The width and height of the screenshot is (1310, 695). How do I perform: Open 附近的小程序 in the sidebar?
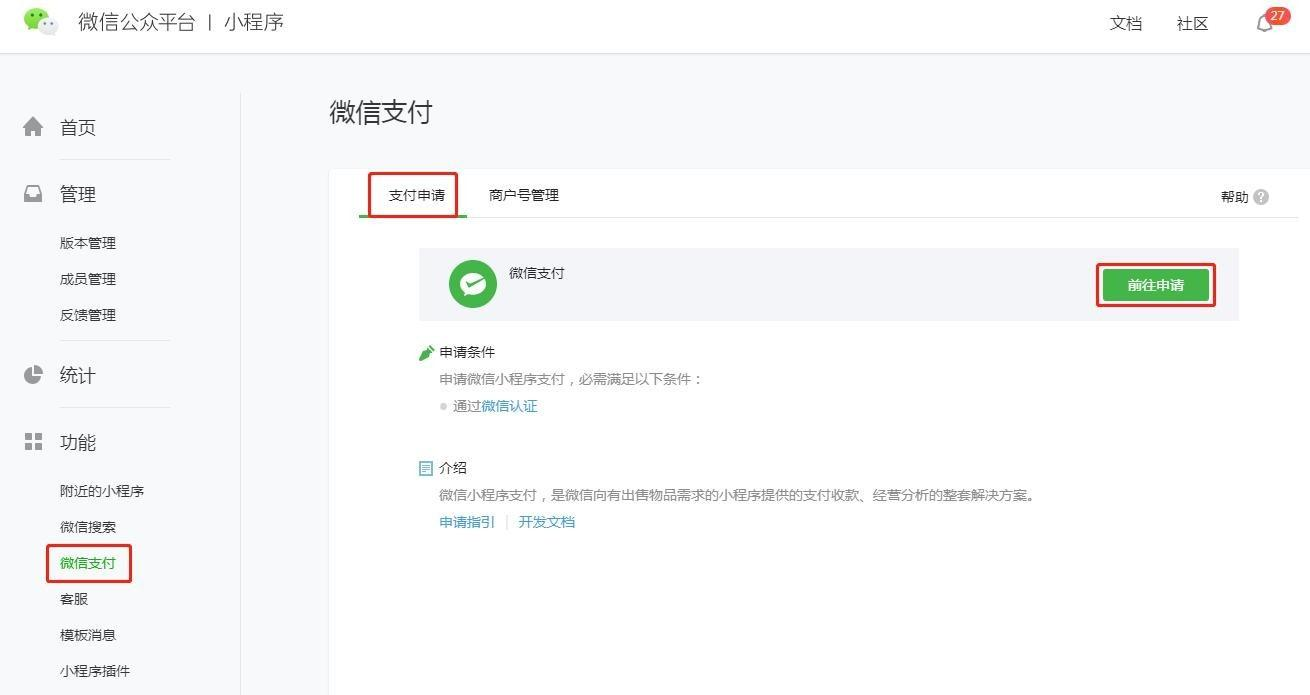click(x=102, y=491)
